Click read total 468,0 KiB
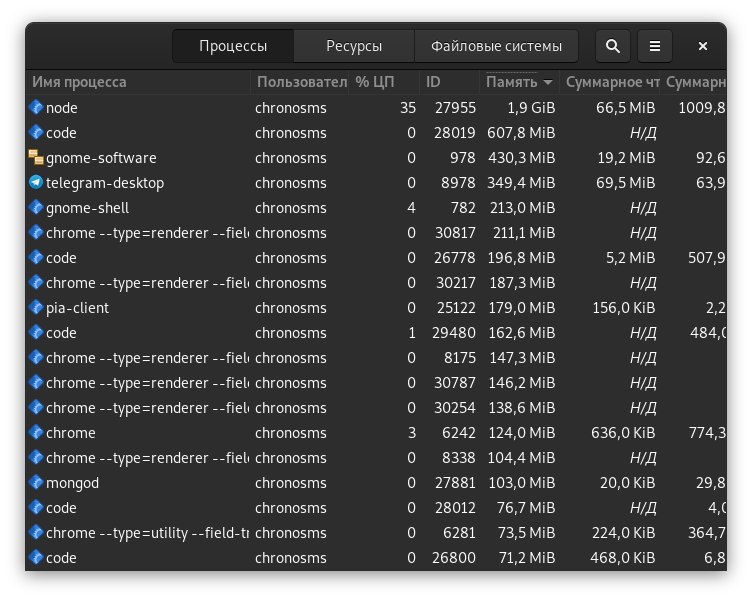This screenshot has width=752, height=599. (623, 558)
